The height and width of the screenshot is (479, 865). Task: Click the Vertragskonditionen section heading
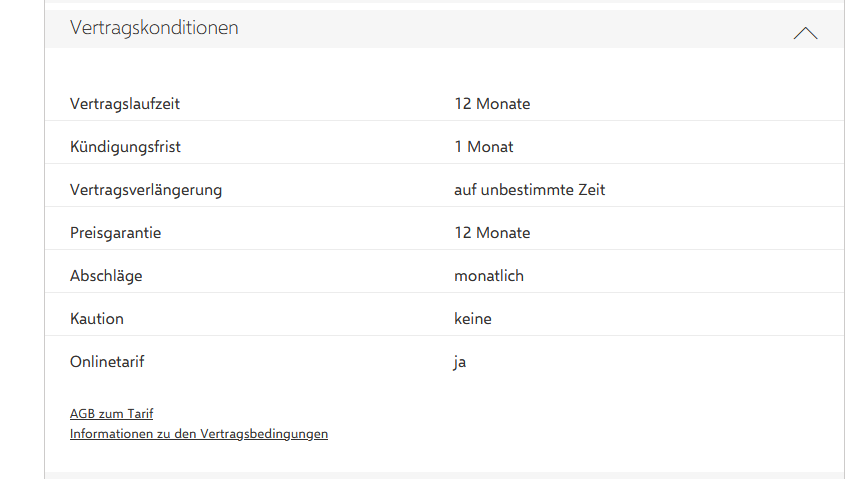[x=154, y=28]
